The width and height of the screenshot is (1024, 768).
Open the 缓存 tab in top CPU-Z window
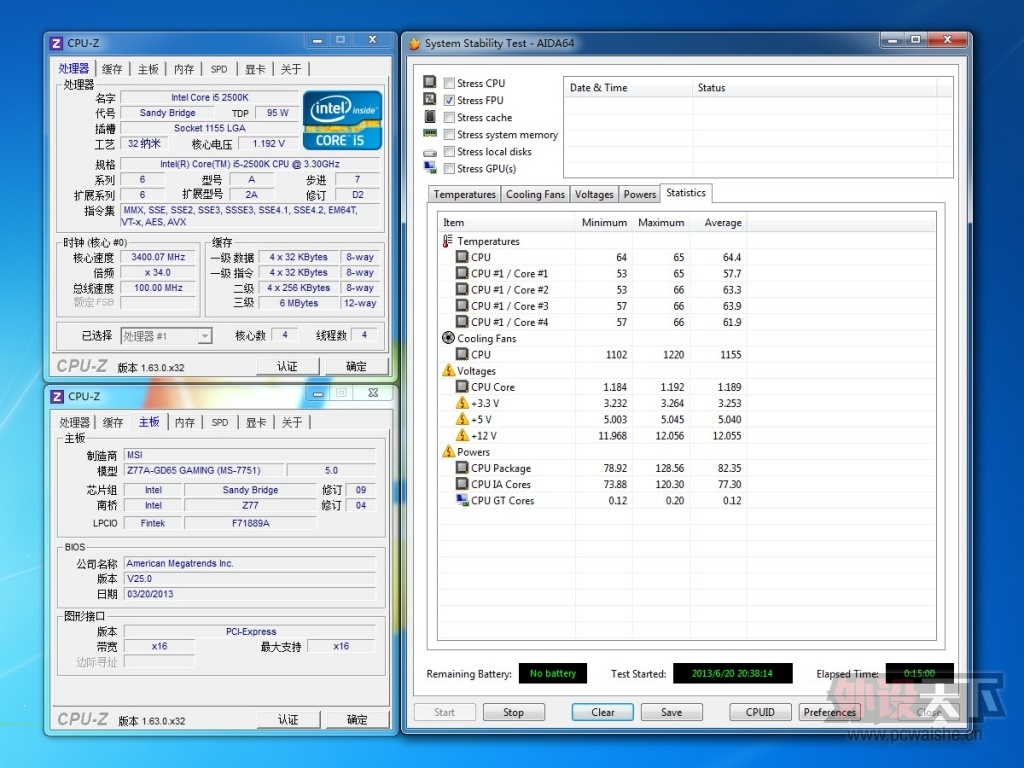(x=112, y=69)
